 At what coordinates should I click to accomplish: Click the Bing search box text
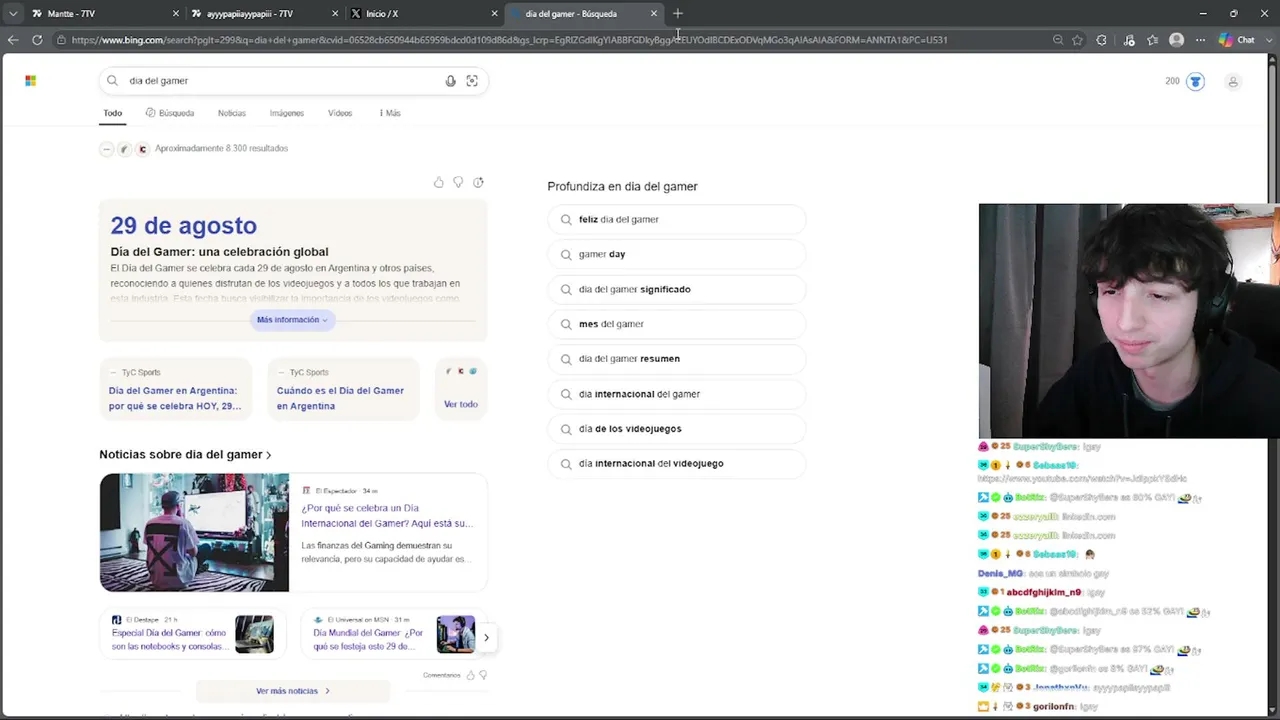[x=159, y=81]
